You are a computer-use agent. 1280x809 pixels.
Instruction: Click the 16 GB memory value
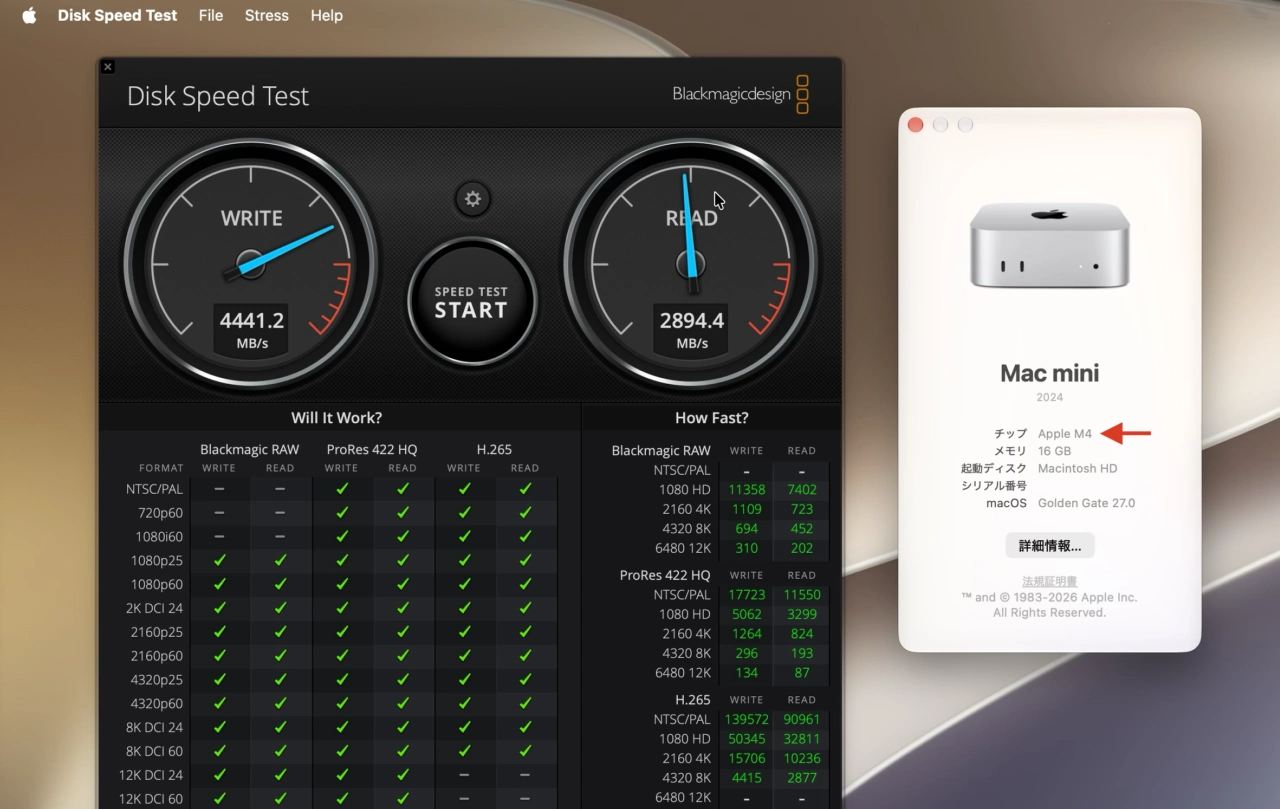click(1054, 451)
